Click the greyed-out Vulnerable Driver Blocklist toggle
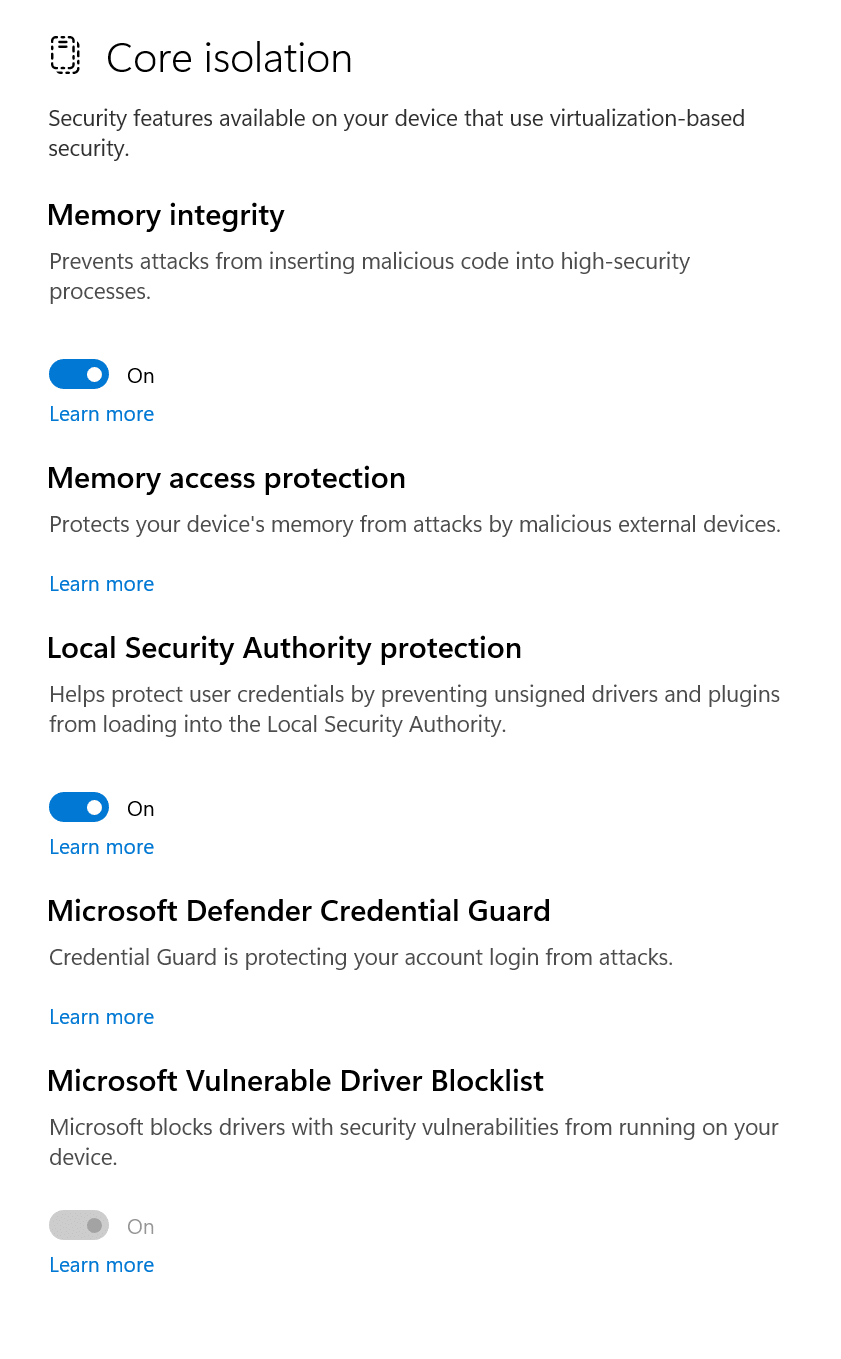Screen dimensions: 841x1359 click(x=79, y=1226)
